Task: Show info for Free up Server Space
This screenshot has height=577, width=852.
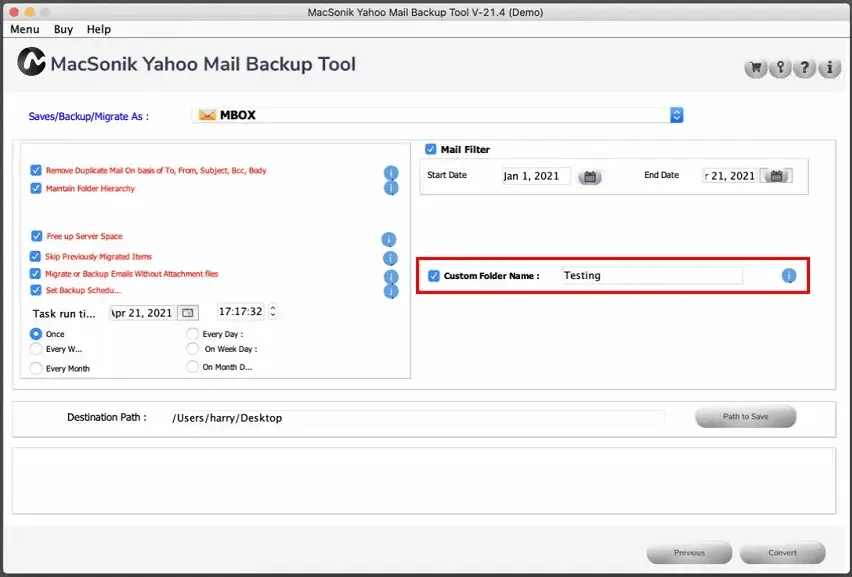Action: pos(389,239)
